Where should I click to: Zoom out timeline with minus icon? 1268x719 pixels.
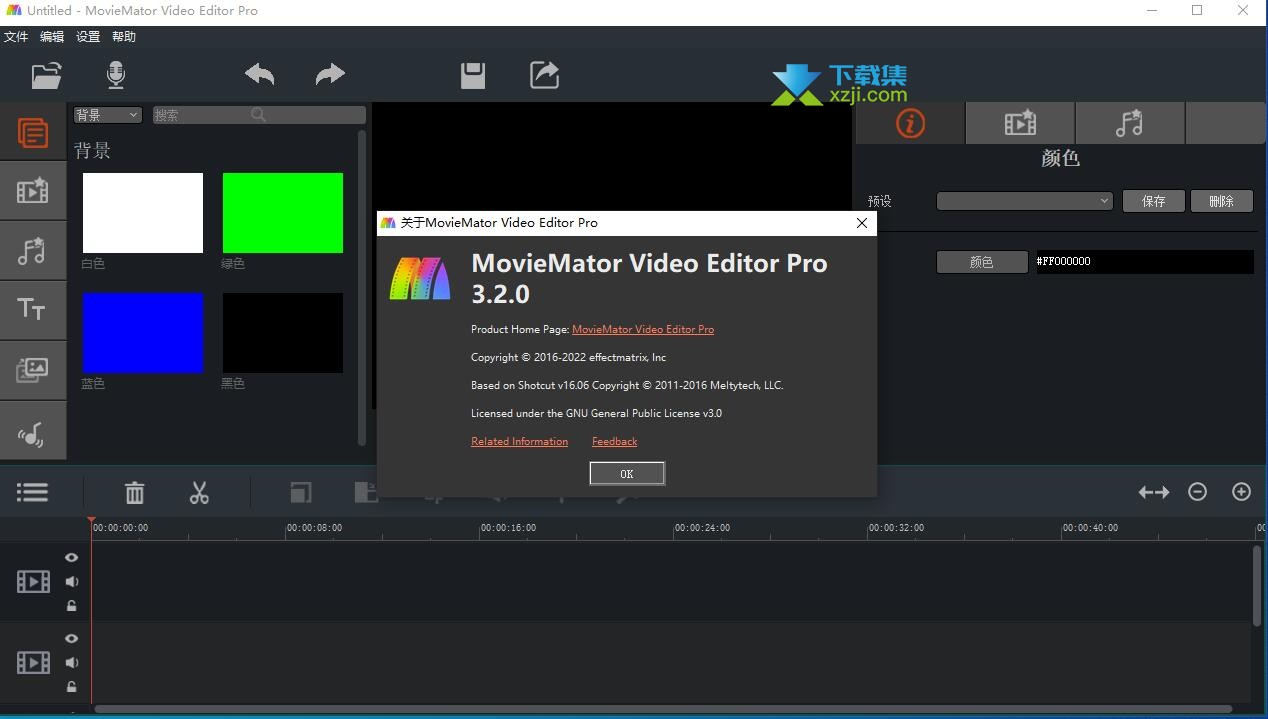[x=1197, y=492]
